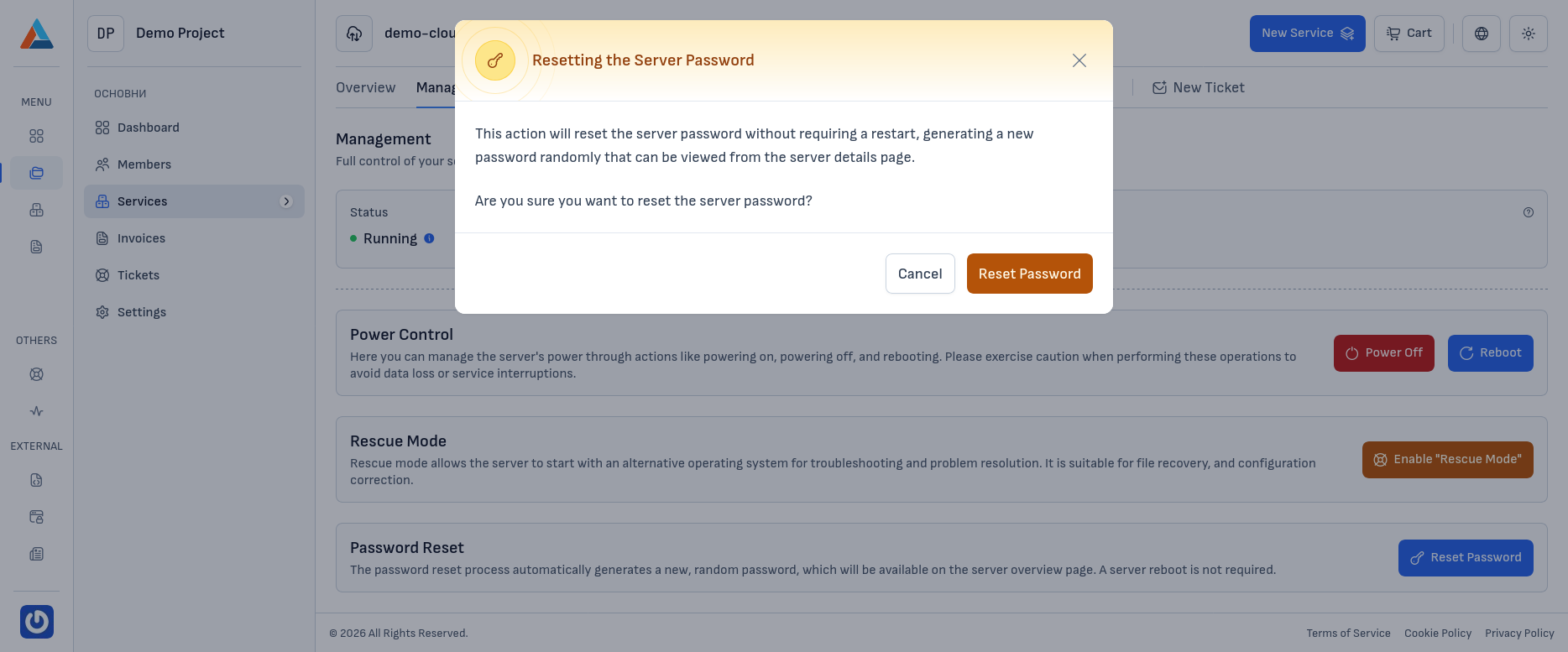Open the Cart
Viewport: 1568px width, 652px height.
[1409, 34]
